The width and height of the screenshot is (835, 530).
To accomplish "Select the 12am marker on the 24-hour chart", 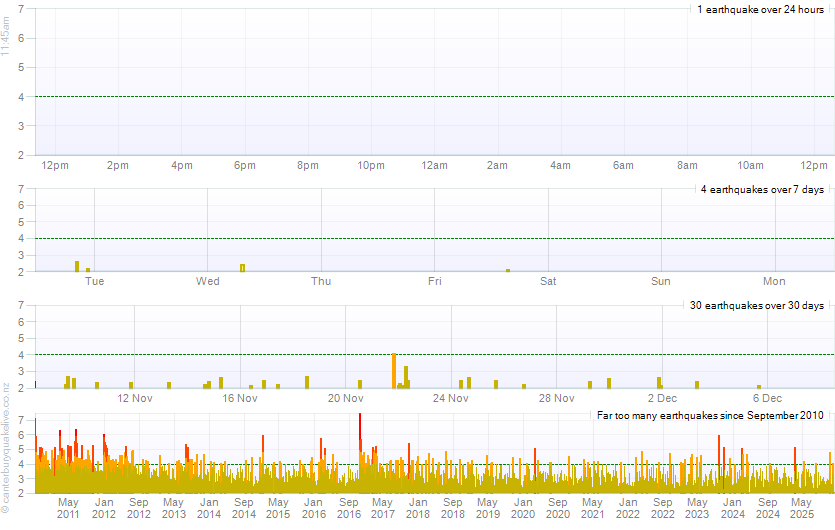I will (x=434, y=165).
